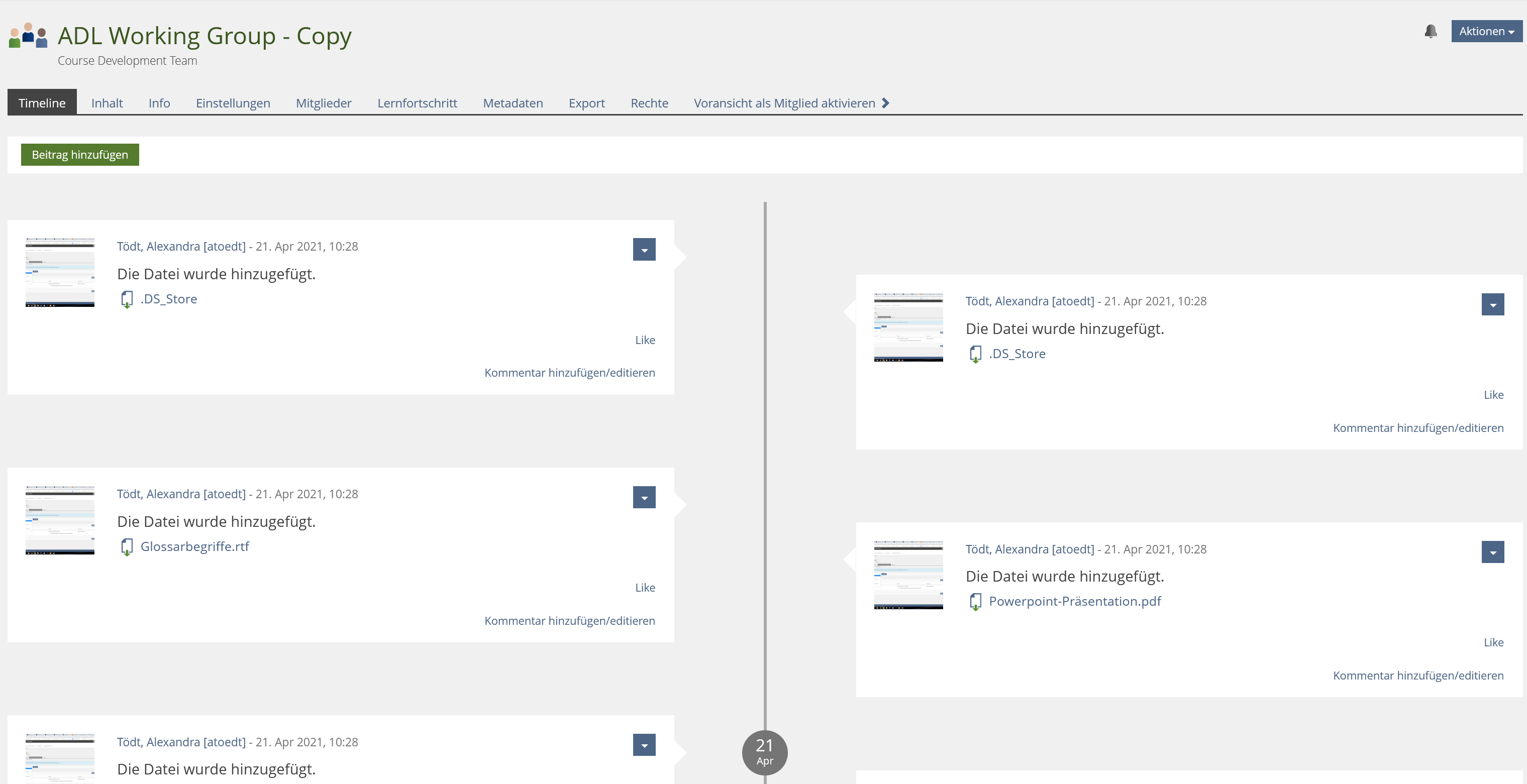
Task: Click the notification bell icon
Action: [1431, 32]
